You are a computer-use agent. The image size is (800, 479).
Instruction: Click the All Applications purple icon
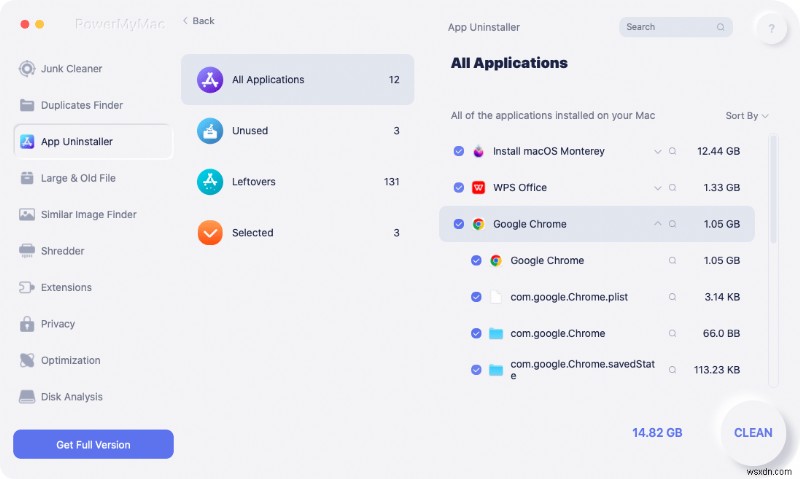coord(210,80)
